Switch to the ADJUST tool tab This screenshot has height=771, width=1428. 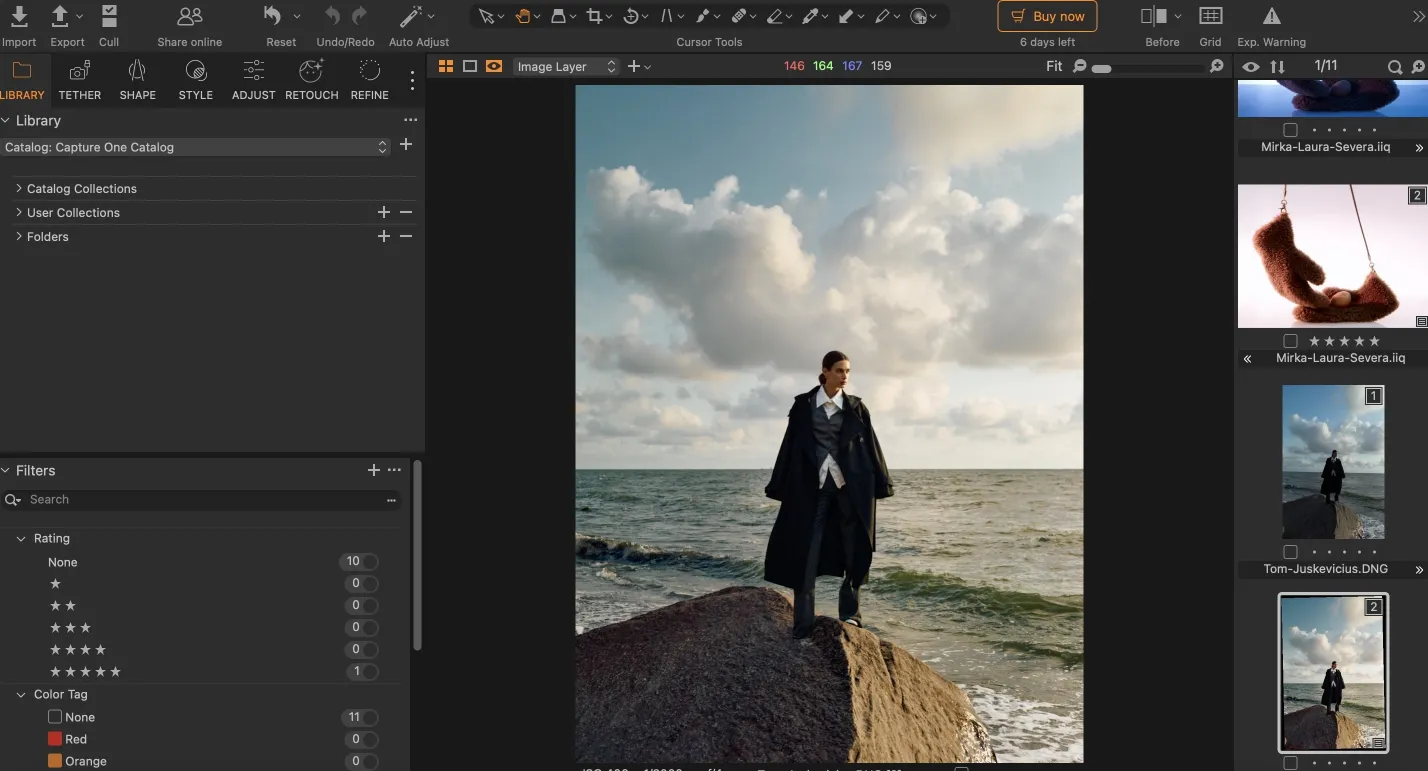coord(253,80)
